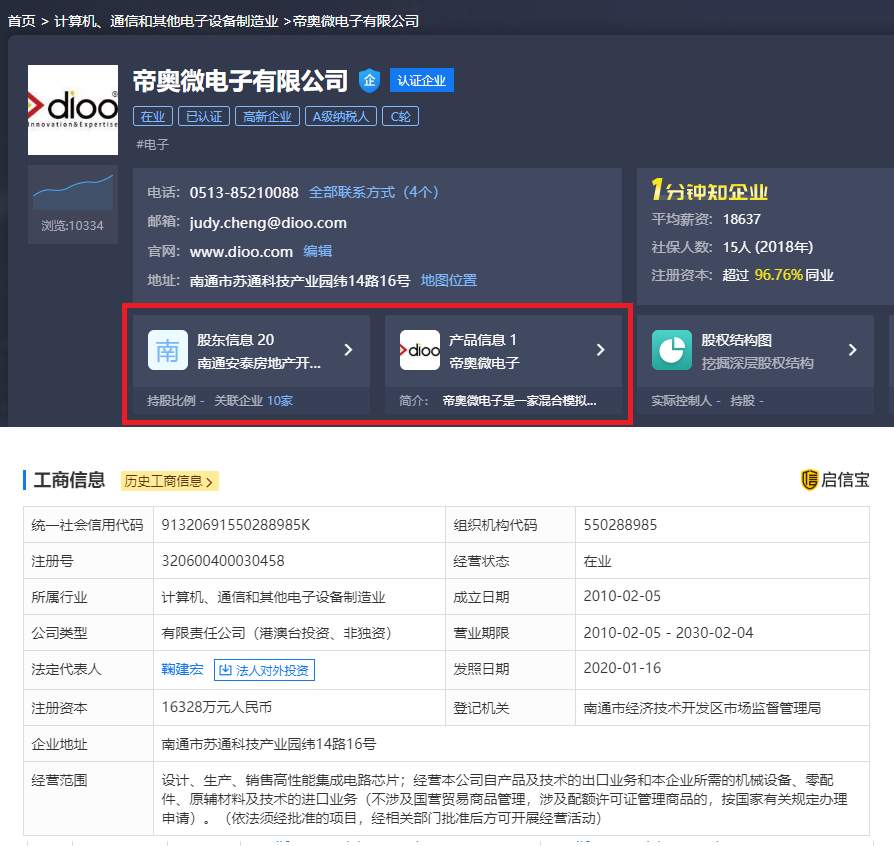Viewport: 894px width, 846px height.
Task: Expand equity structure card arrow
Action: (x=852, y=350)
